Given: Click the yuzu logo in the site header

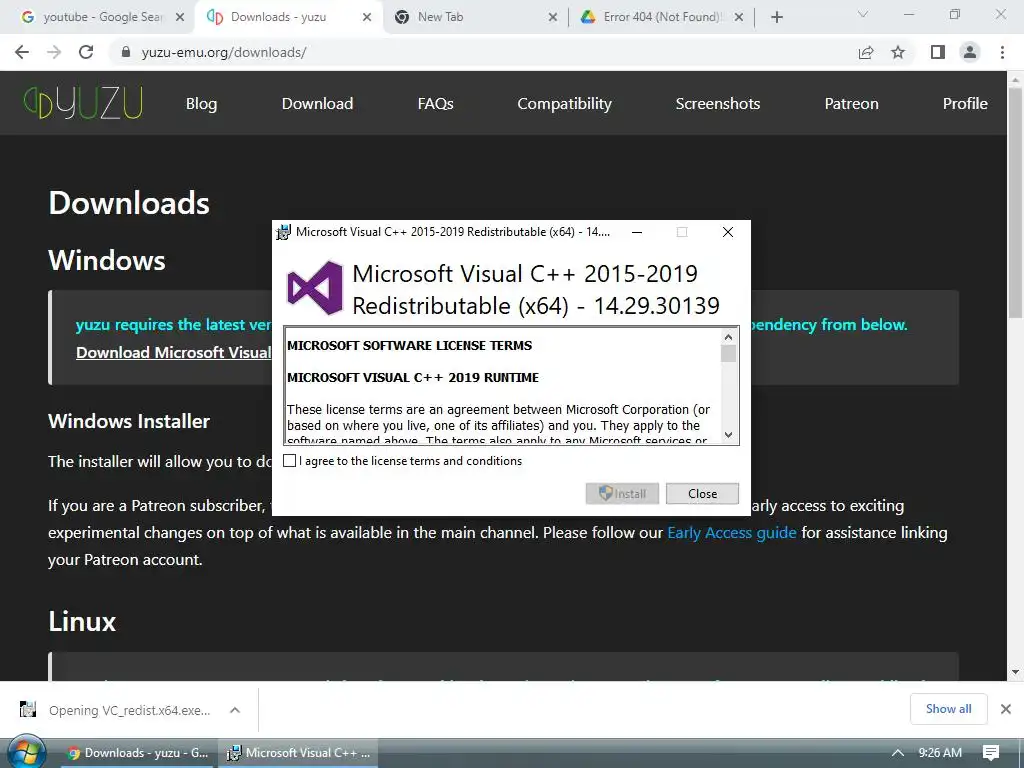Looking at the screenshot, I should [x=83, y=103].
